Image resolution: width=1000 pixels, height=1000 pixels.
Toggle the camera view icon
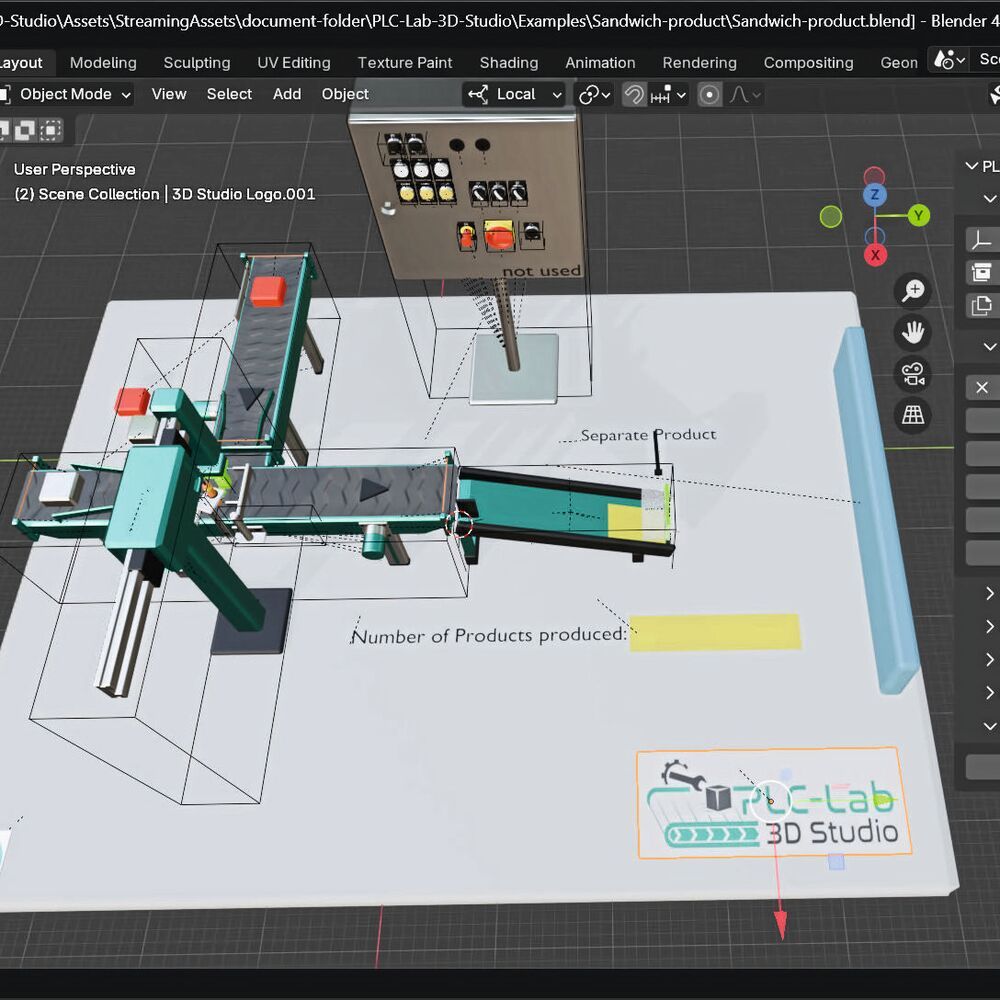click(x=913, y=374)
